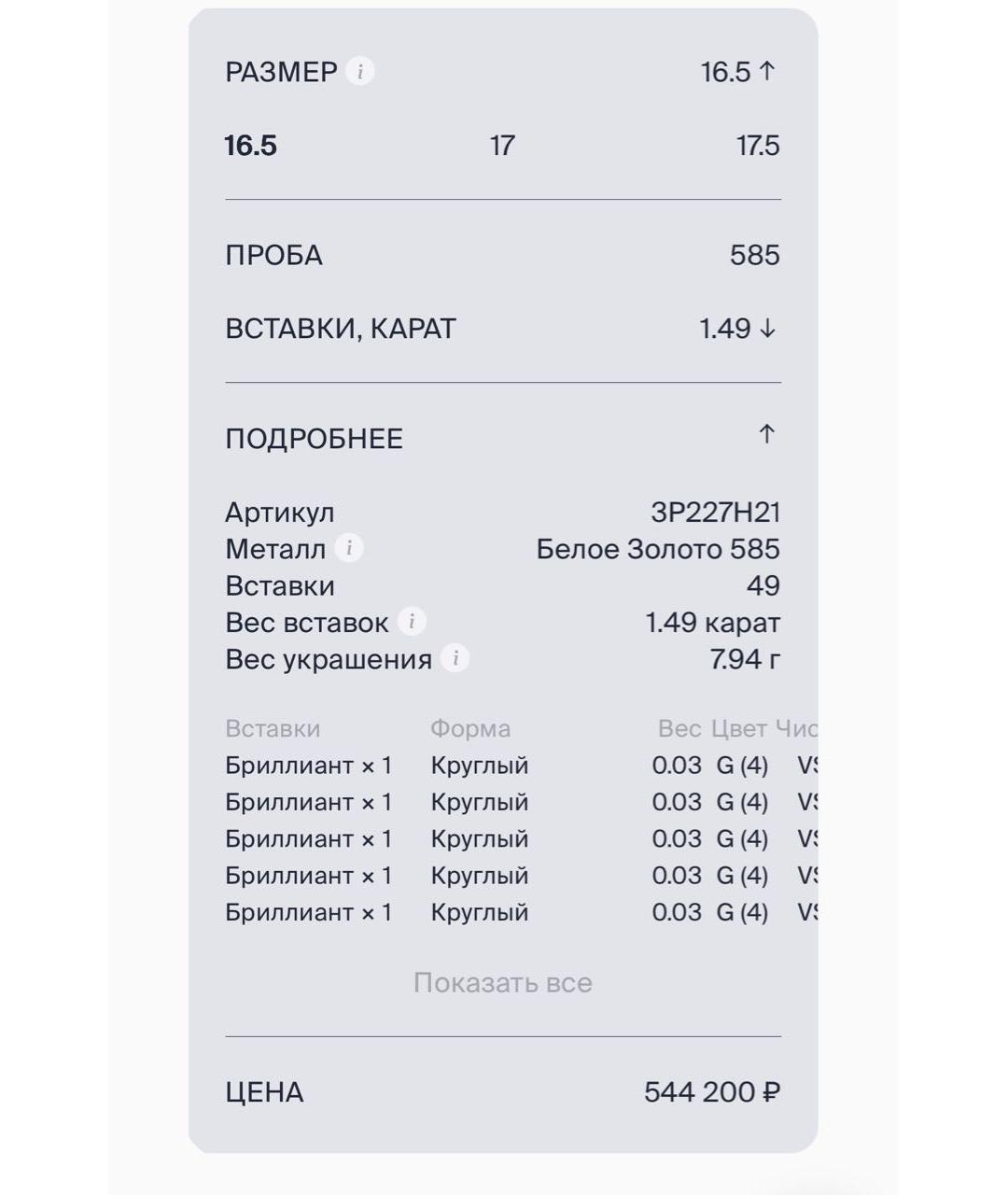Click the Вставки column header
This screenshot has height=1195, width=1008.
273,728
